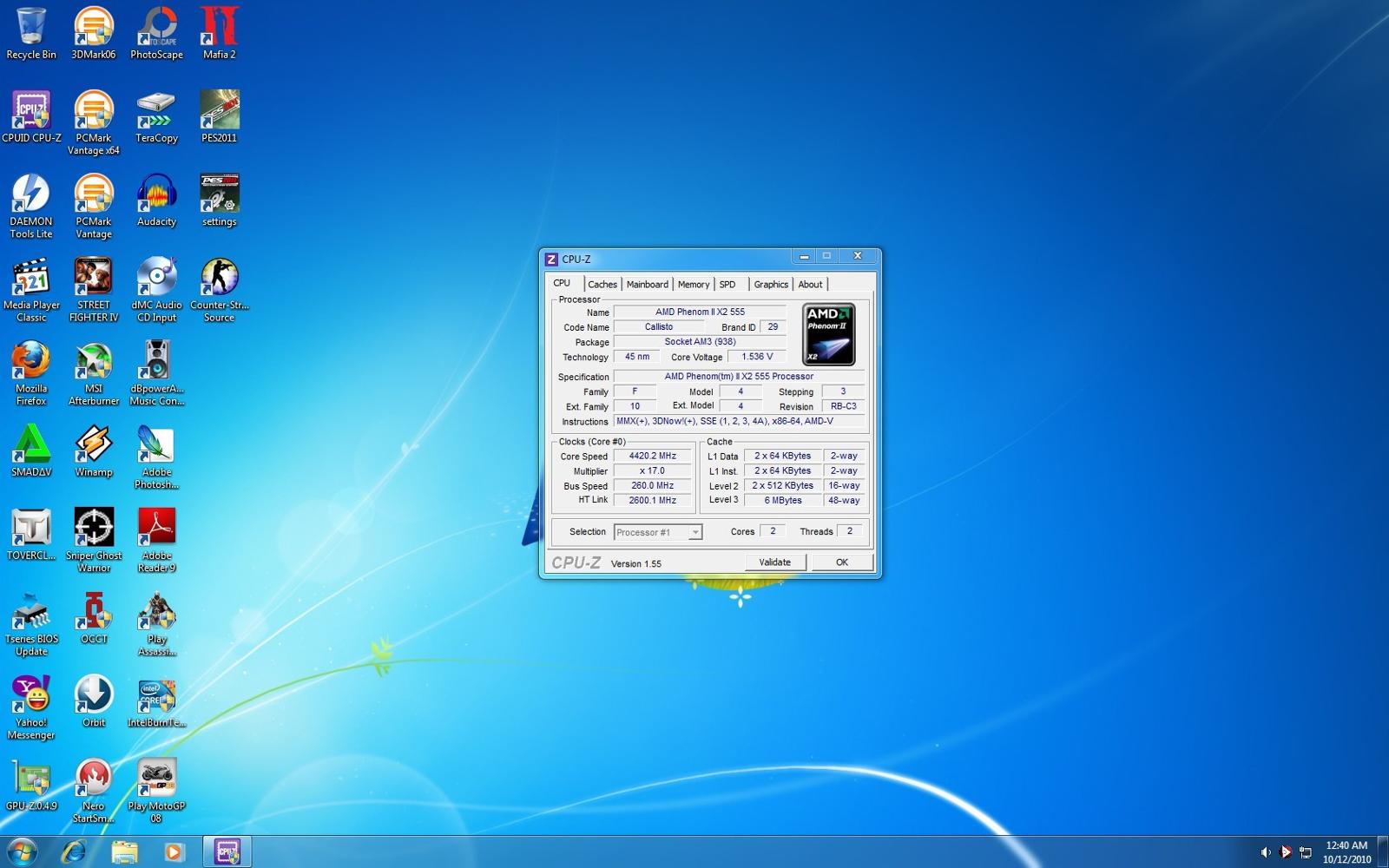Screen dimensions: 1389x868
Task: Click the Validate button in CPU-Z
Action: click(775, 562)
